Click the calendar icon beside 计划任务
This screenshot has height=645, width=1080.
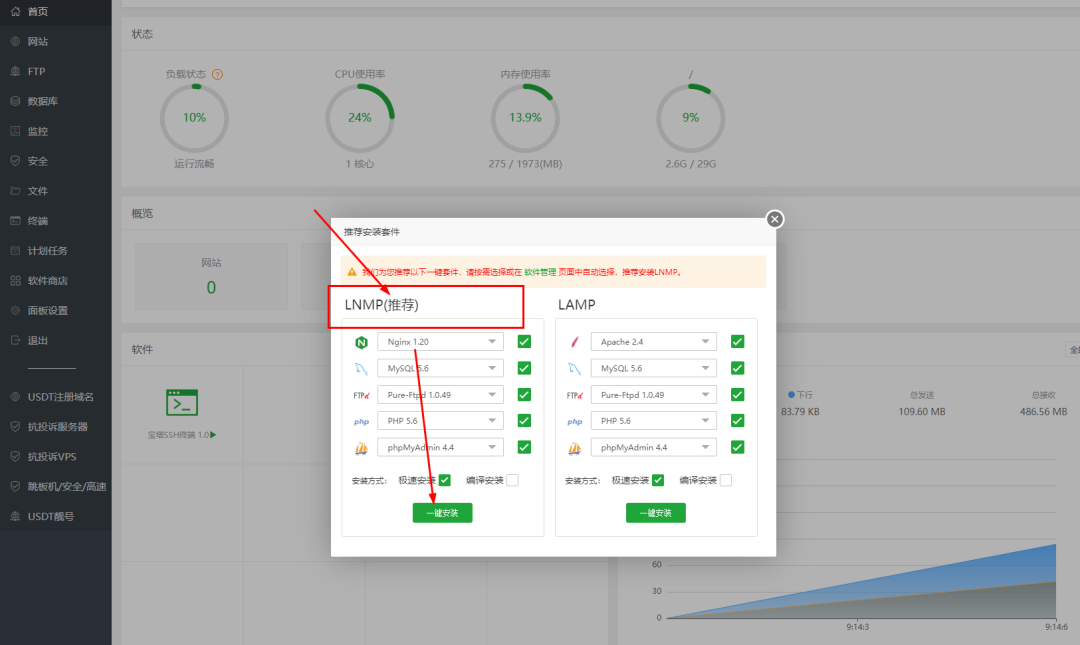[x=15, y=250]
